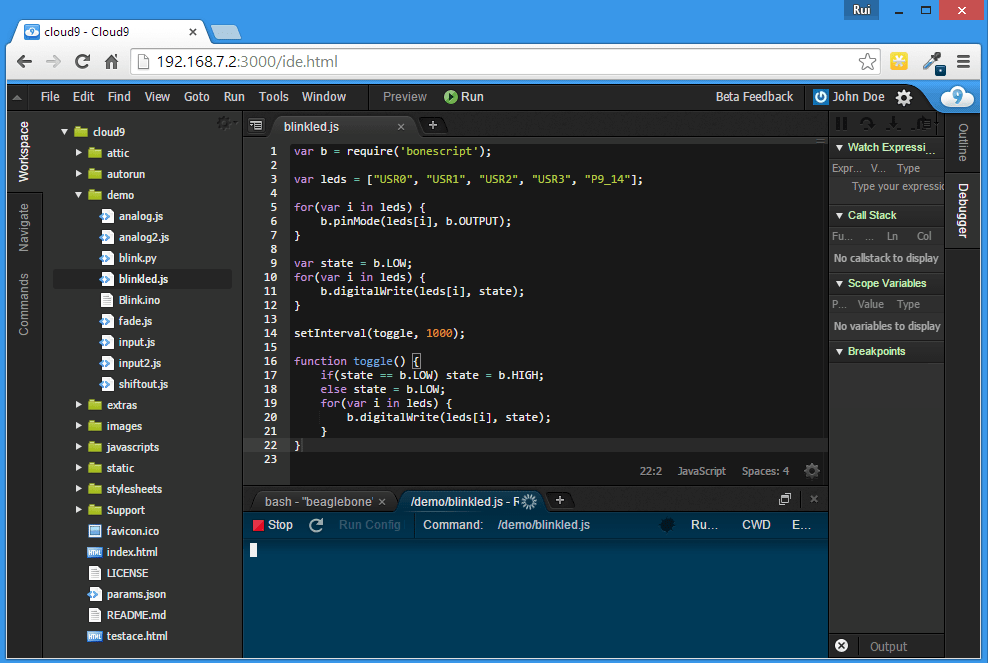Click the Beta Feedback link
988x663 pixels.
[x=754, y=97]
